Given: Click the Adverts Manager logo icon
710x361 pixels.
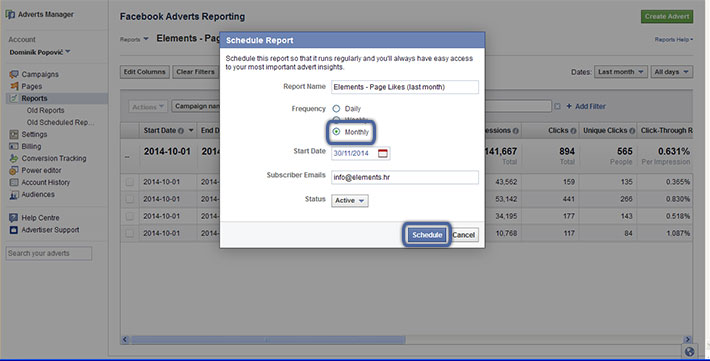Looking at the screenshot, I should (10, 14).
